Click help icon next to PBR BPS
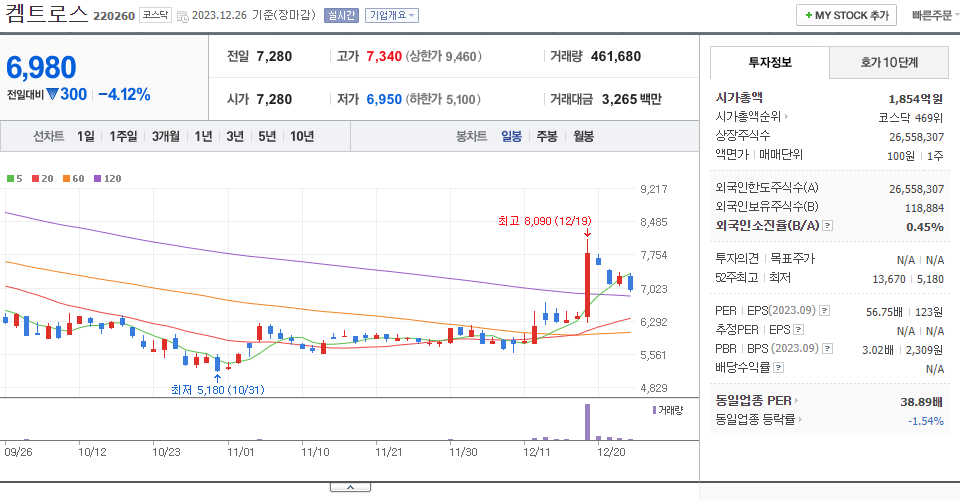This screenshot has width=960, height=500. (x=827, y=349)
